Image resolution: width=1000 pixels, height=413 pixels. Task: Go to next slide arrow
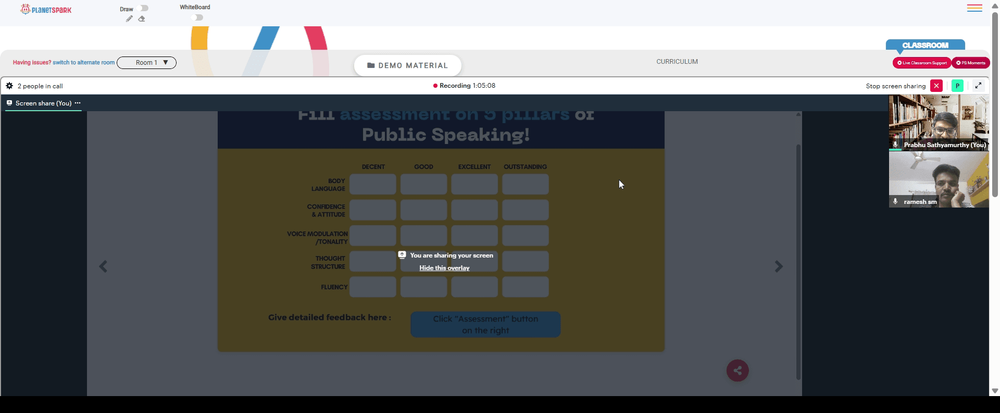(778, 266)
